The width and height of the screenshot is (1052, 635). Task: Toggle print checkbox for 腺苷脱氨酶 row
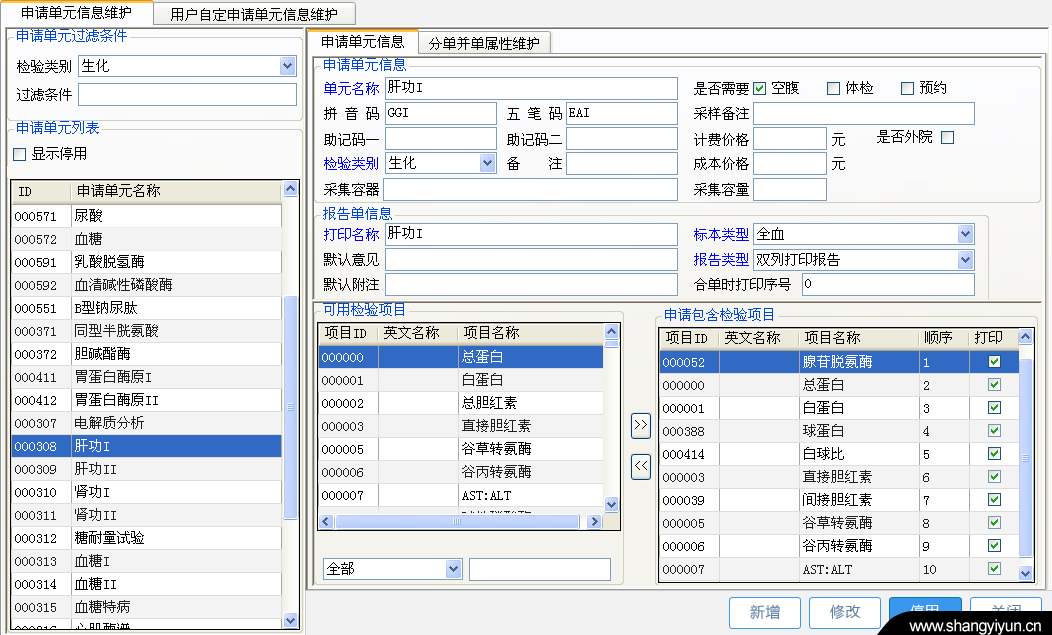point(994,362)
